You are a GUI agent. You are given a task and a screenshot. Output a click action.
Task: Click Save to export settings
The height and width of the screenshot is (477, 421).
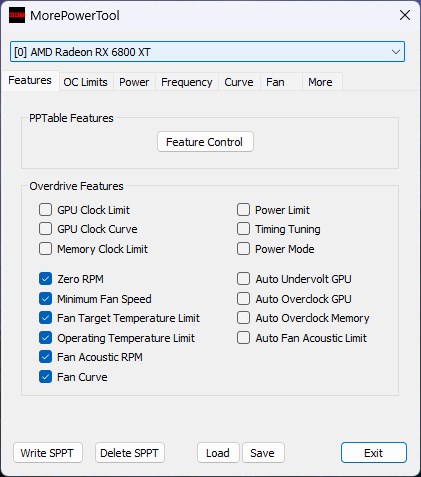click(263, 453)
